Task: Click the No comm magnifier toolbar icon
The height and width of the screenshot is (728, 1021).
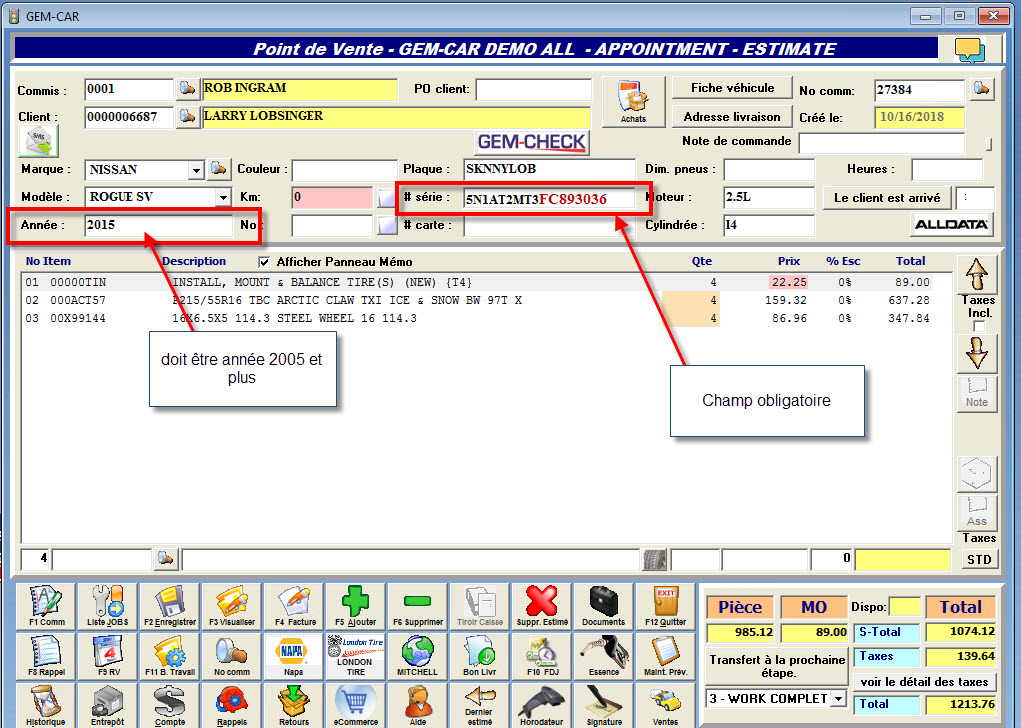Action: (232, 656)
